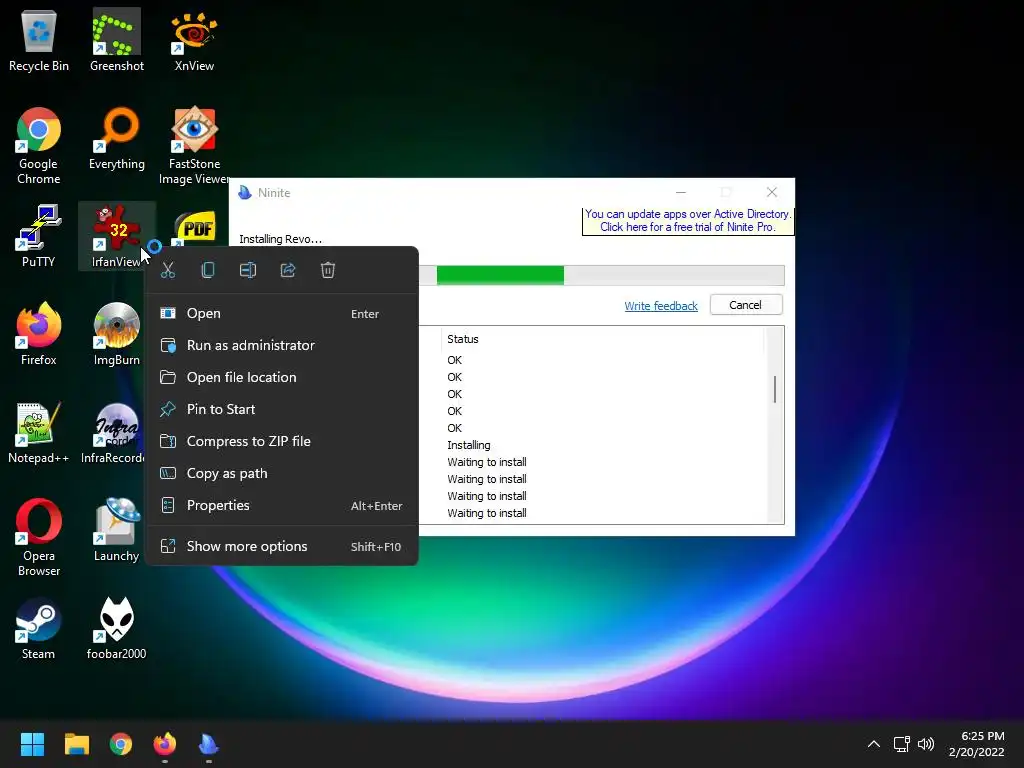1024x768 pixels.
Task: Switch to Firefox on the taskbar
Action: [165, 744]
